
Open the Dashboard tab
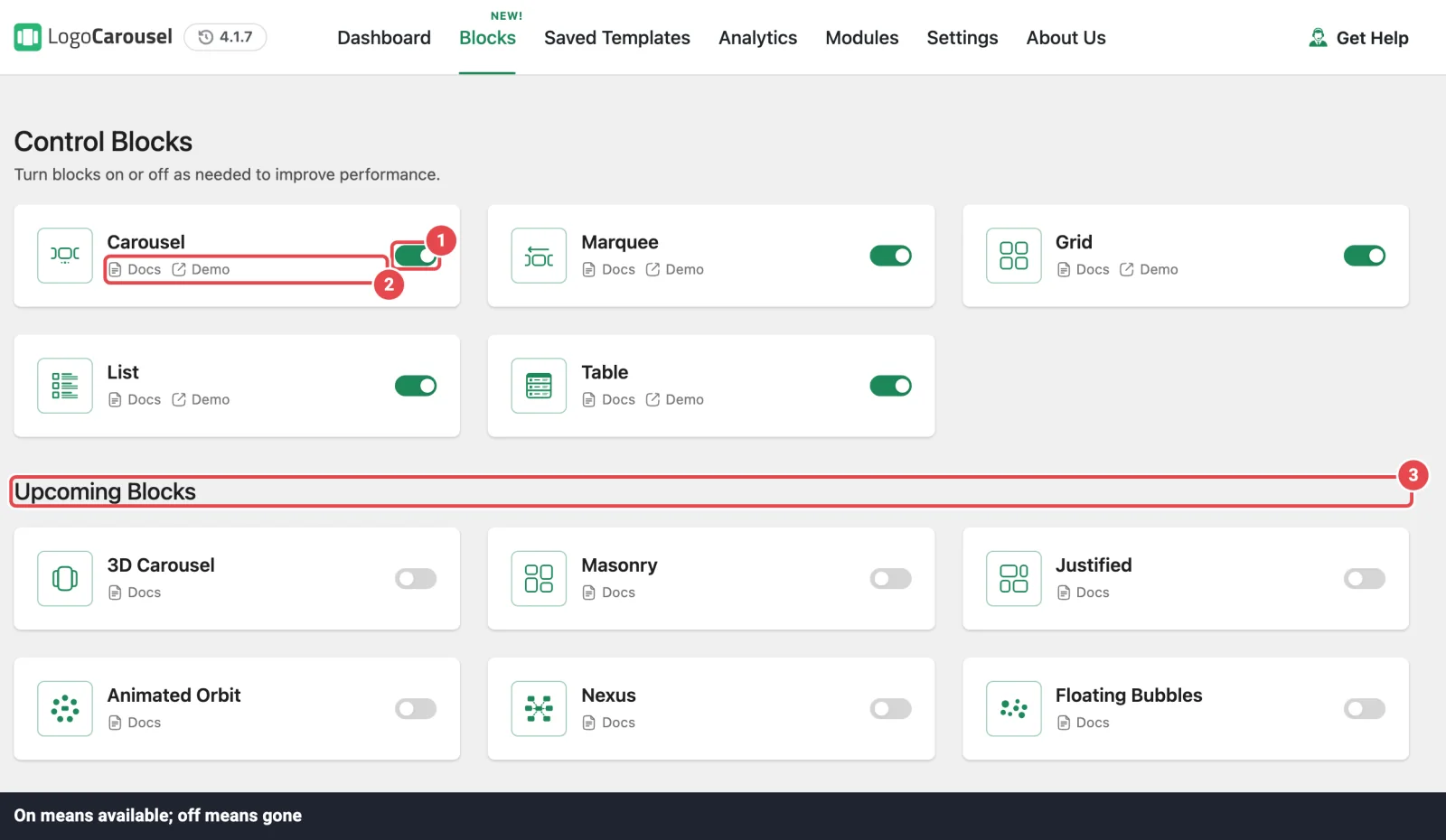384,38
